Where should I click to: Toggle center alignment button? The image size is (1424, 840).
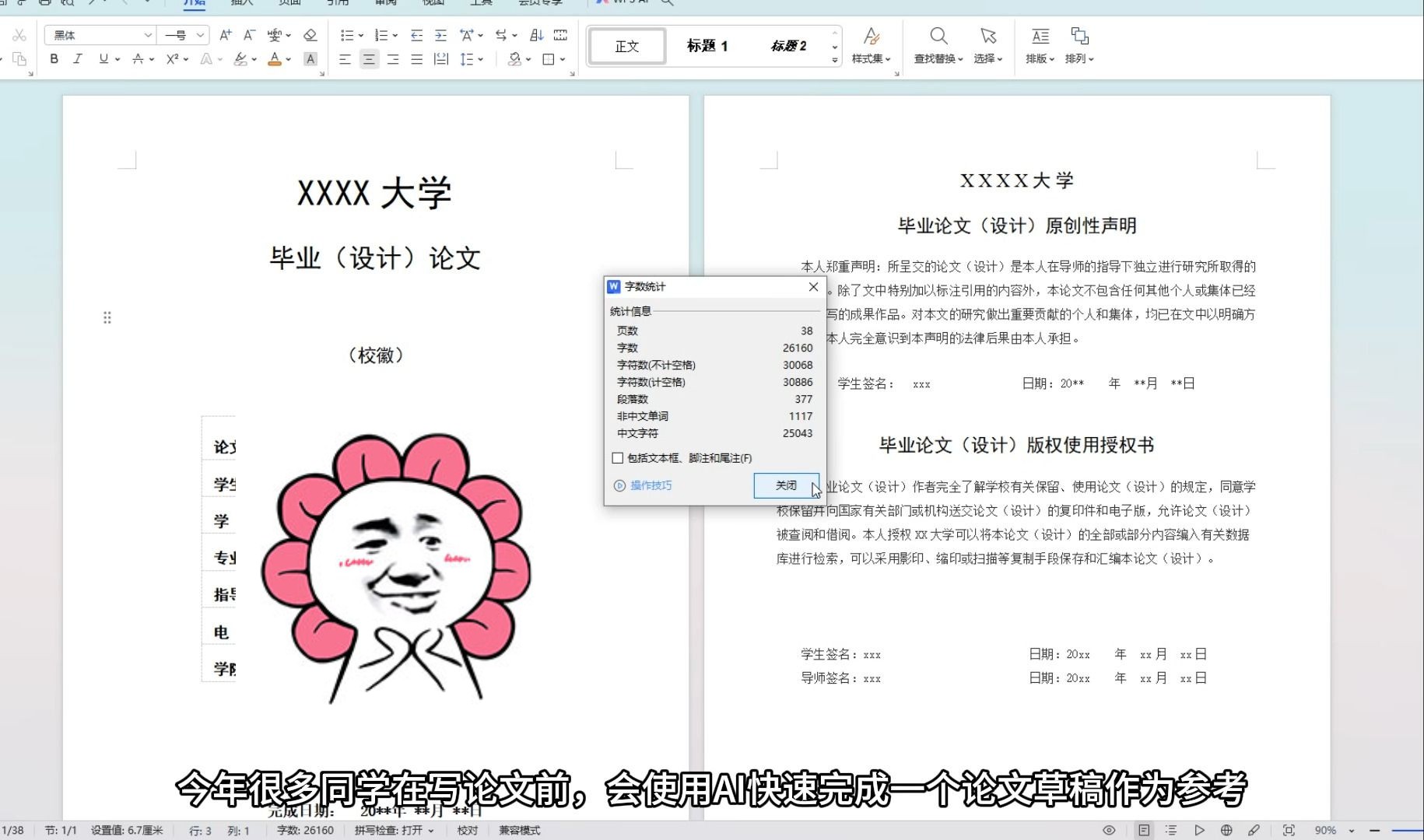(369, 59)
